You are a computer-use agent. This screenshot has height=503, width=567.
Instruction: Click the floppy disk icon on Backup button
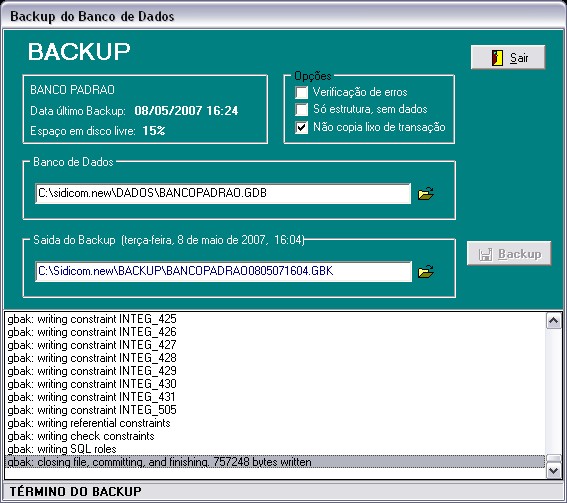click(486, 254)
